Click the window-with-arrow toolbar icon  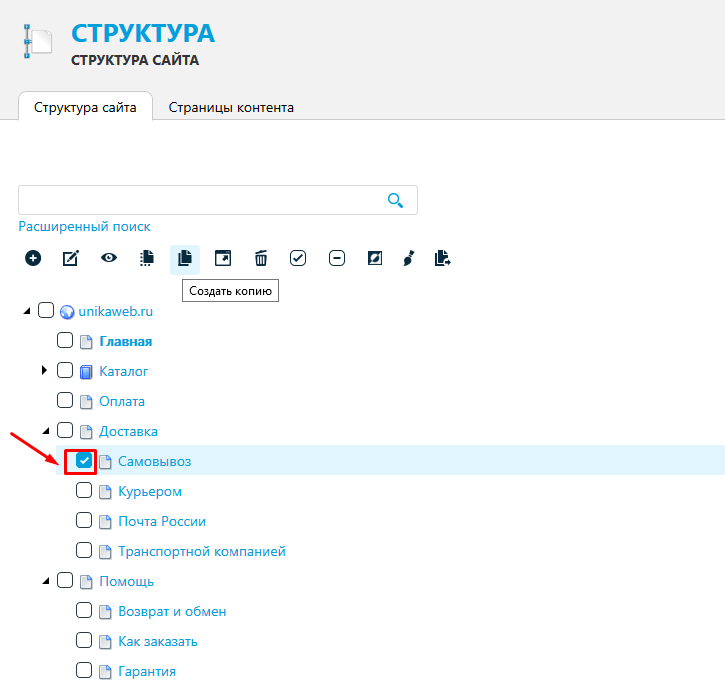click(223, 258)
